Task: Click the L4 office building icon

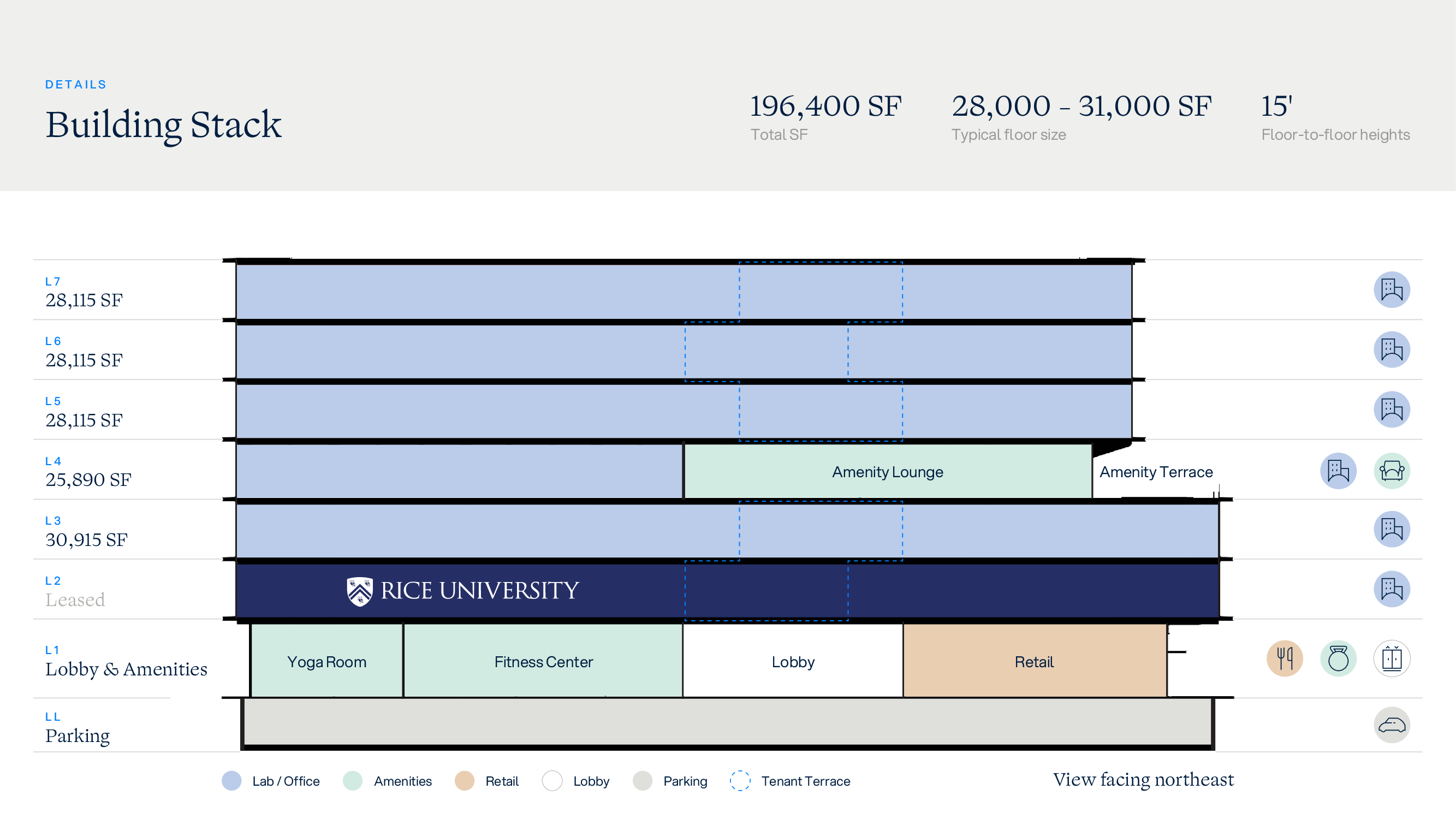Action: [x=1338, y=471]
